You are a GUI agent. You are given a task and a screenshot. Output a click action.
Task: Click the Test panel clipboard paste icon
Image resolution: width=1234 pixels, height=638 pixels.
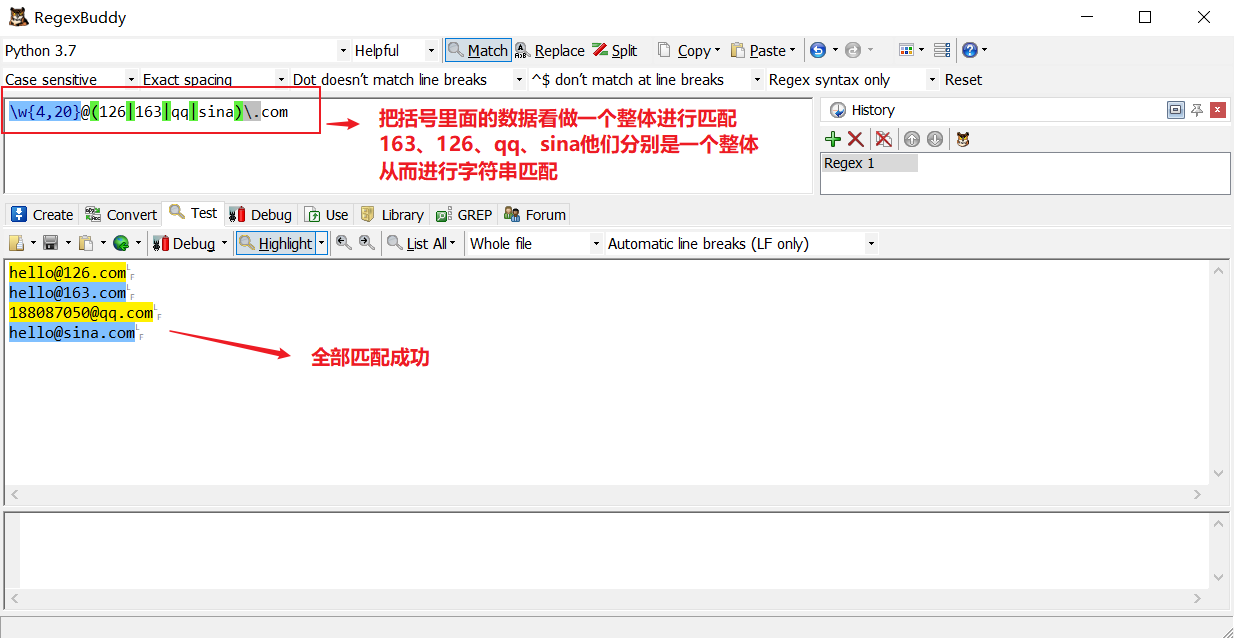click(x=86, y=243)
